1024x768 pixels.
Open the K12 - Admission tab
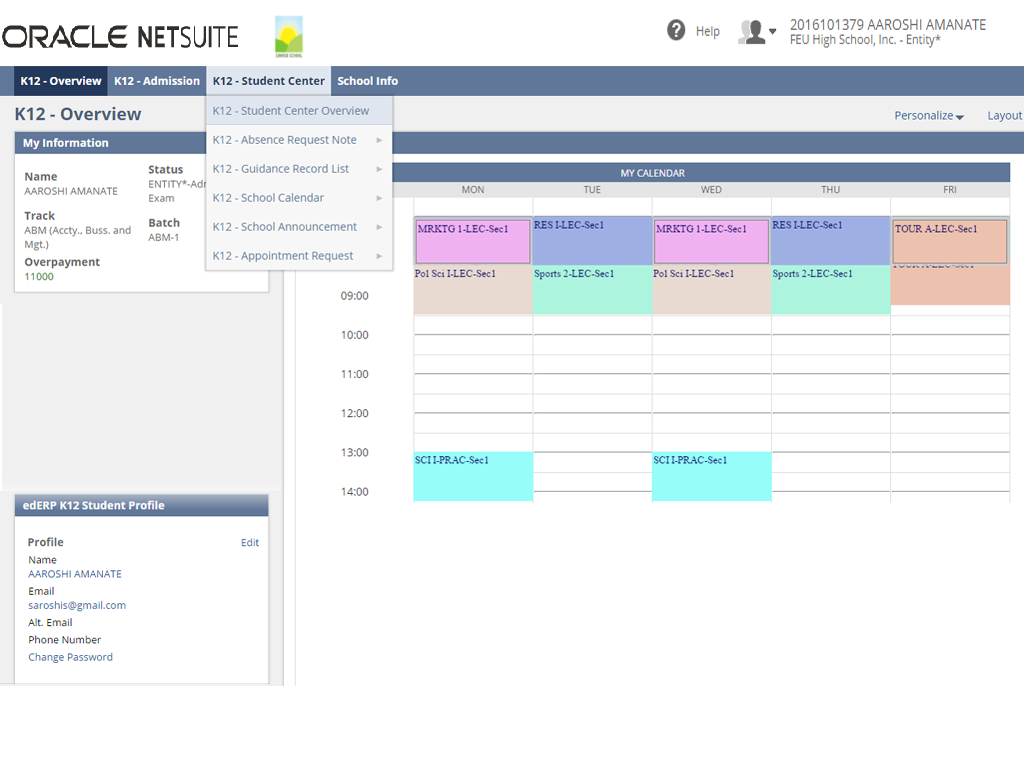157,81
